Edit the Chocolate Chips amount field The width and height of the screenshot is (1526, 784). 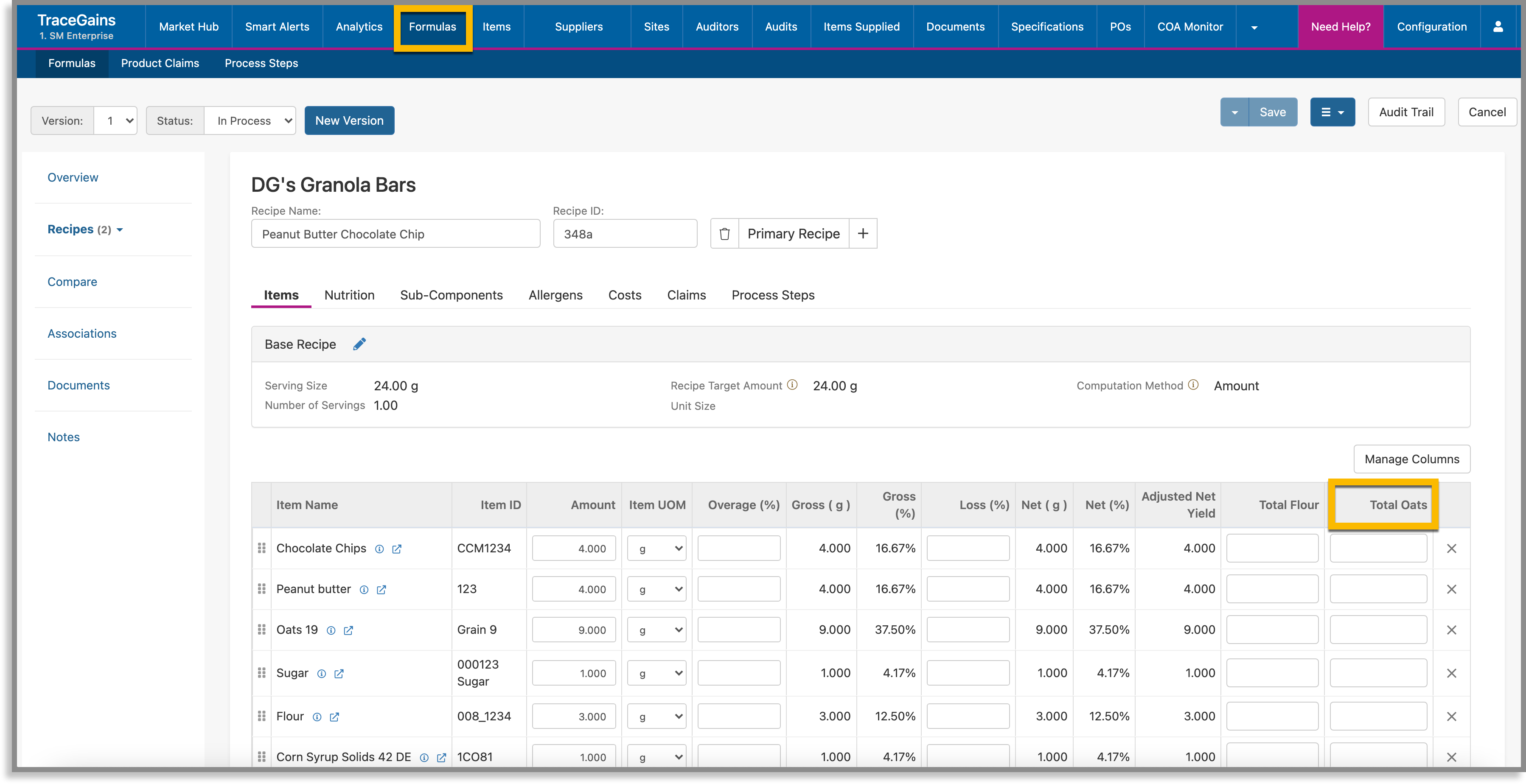573,548
